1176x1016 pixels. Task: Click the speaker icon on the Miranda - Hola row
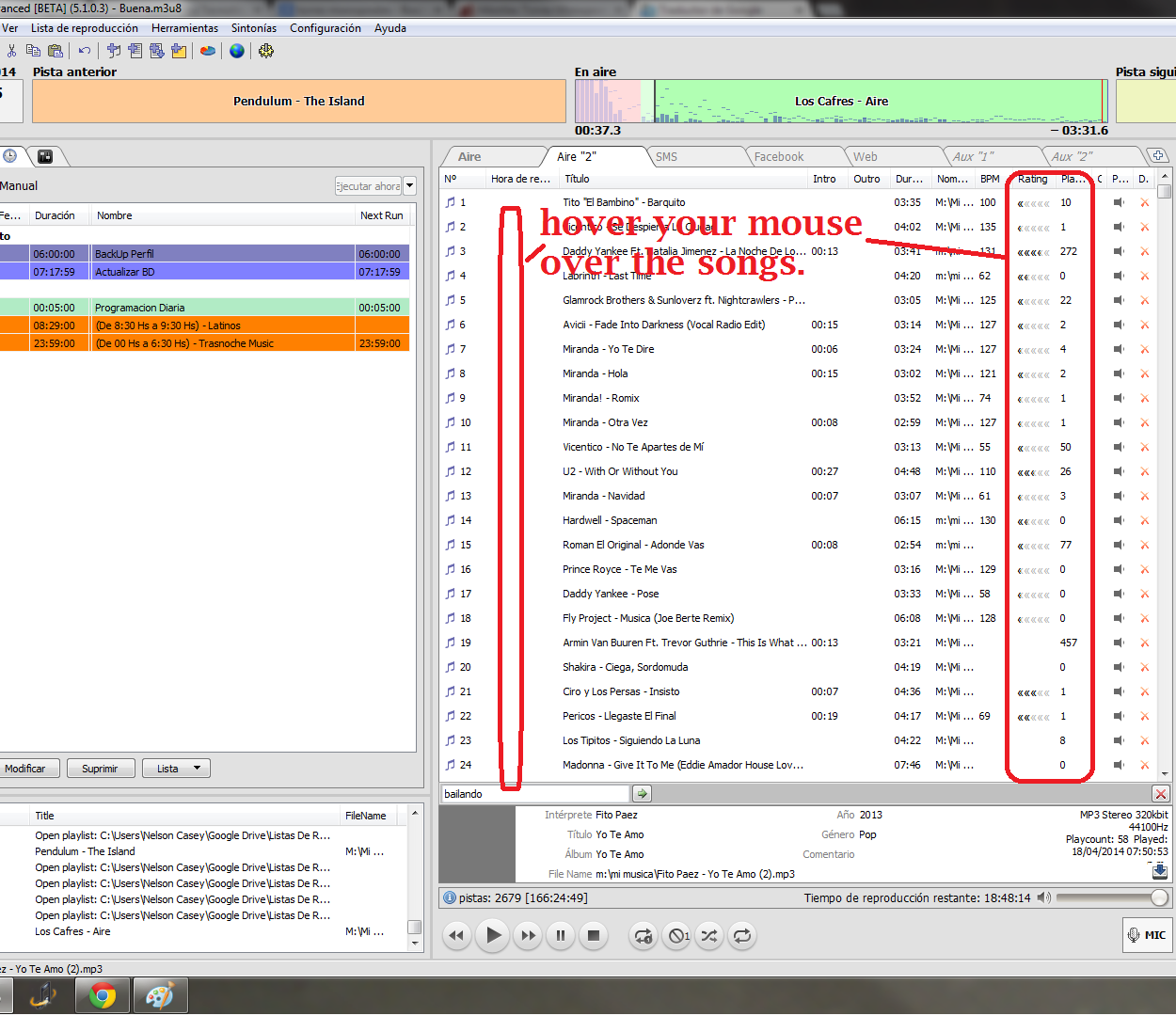tap(1119, 373)
